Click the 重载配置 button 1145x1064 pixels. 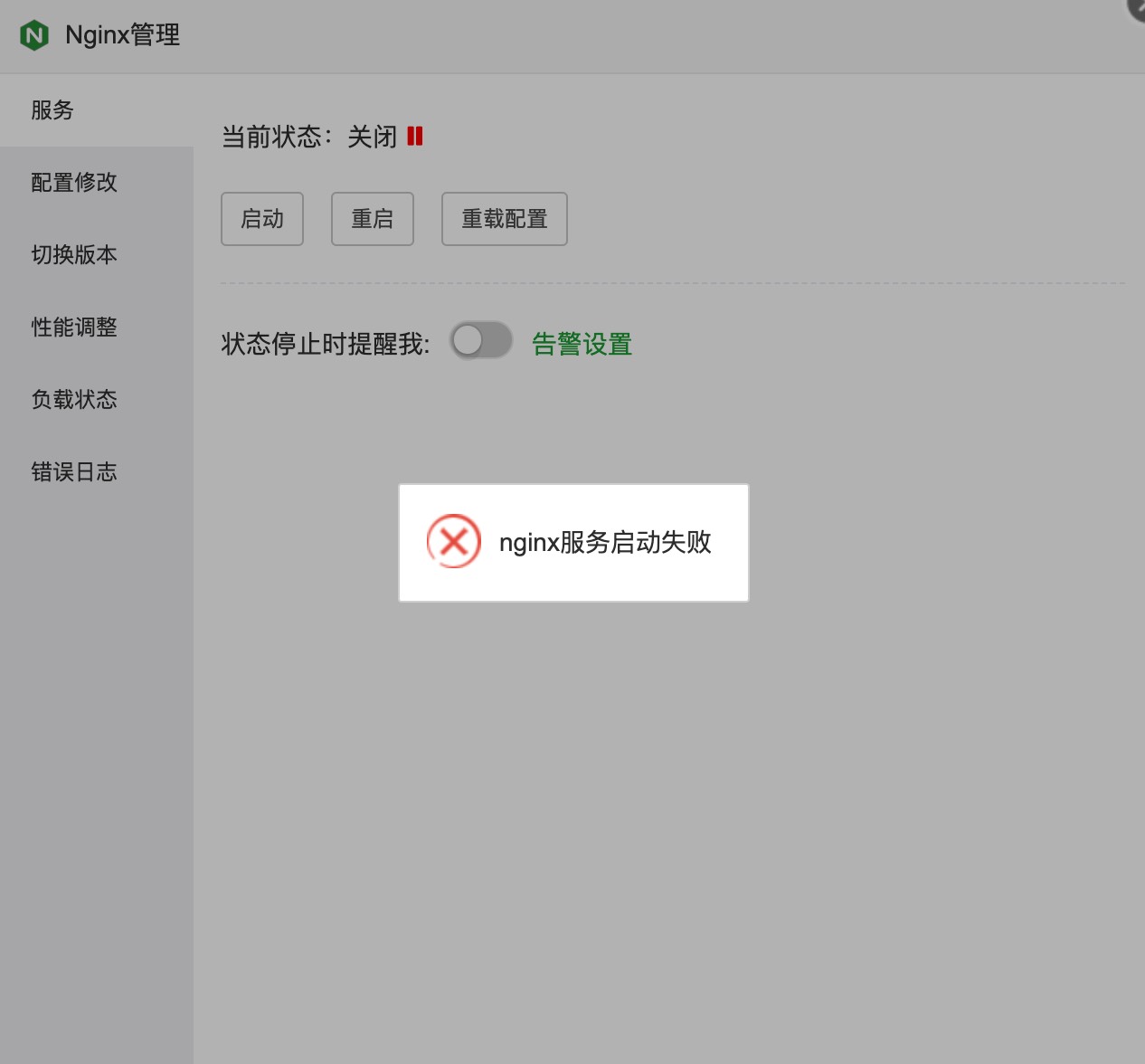[505, 219]
